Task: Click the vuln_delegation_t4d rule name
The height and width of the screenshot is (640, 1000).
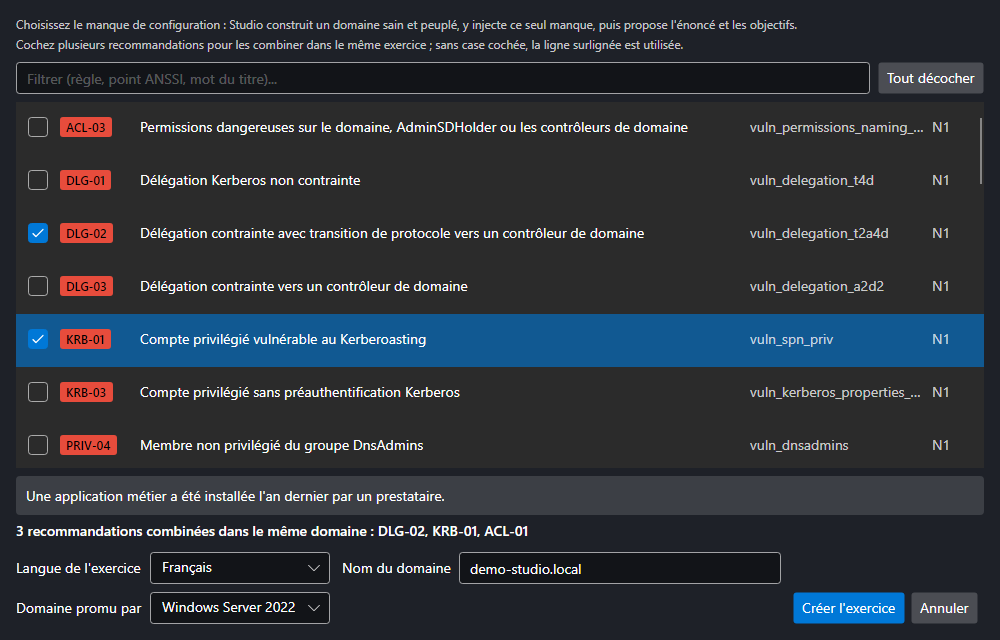Action: [812, 180]
